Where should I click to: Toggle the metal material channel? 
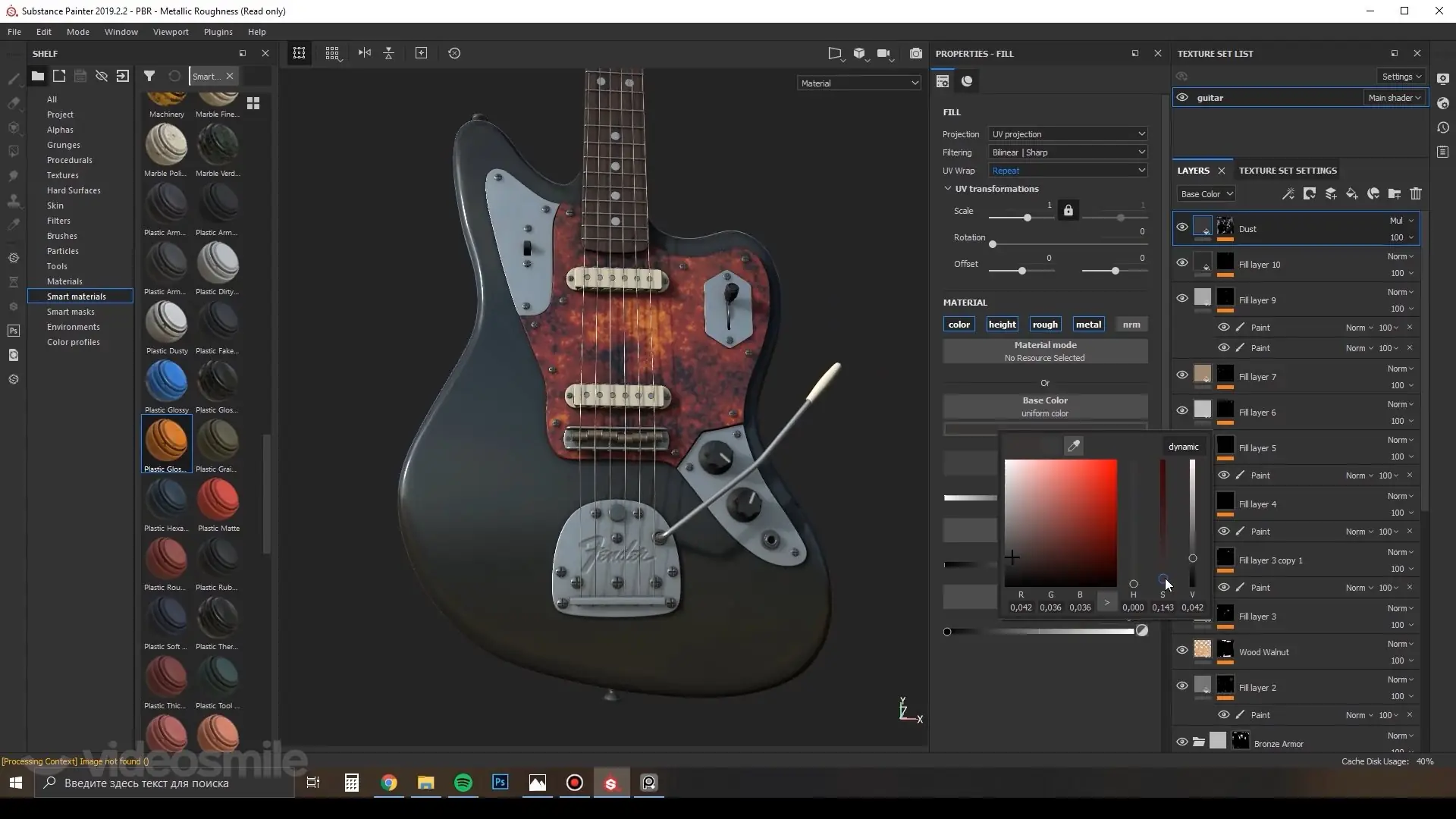point(1088,325)
